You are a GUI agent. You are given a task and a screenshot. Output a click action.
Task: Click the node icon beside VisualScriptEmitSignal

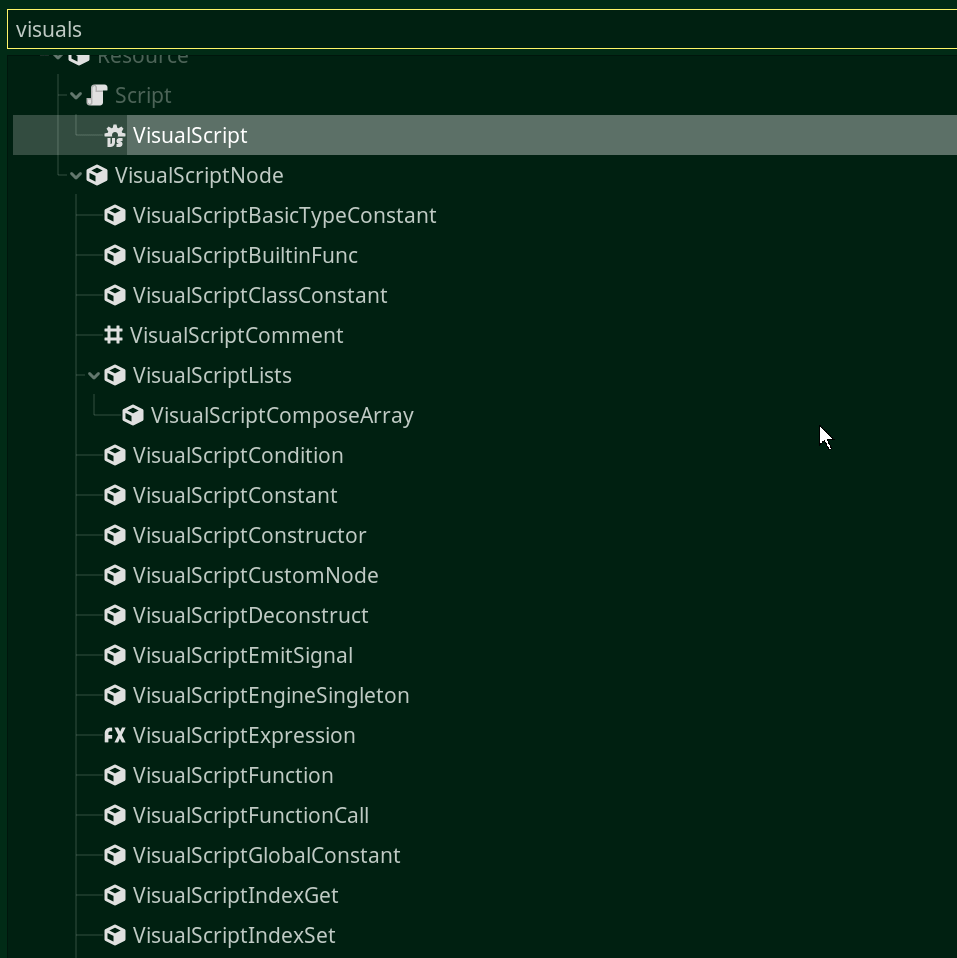pos(114,655)
